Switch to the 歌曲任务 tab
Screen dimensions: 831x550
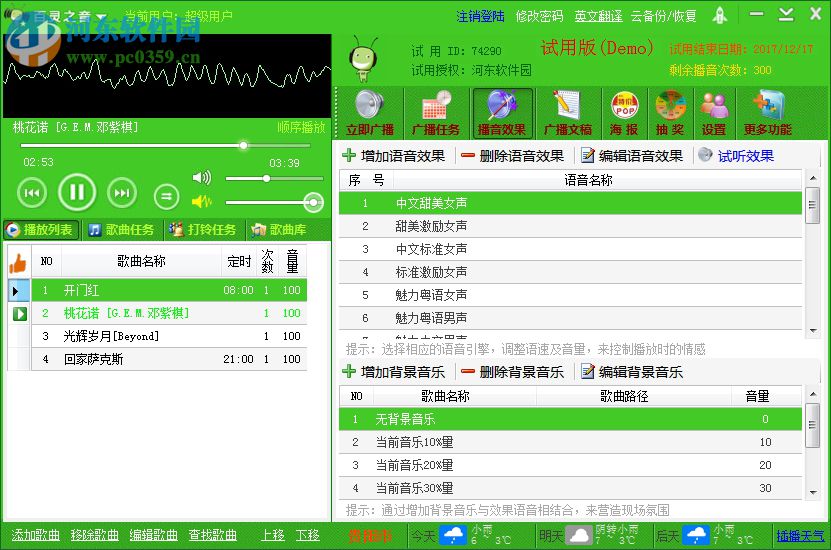point(122,230)
